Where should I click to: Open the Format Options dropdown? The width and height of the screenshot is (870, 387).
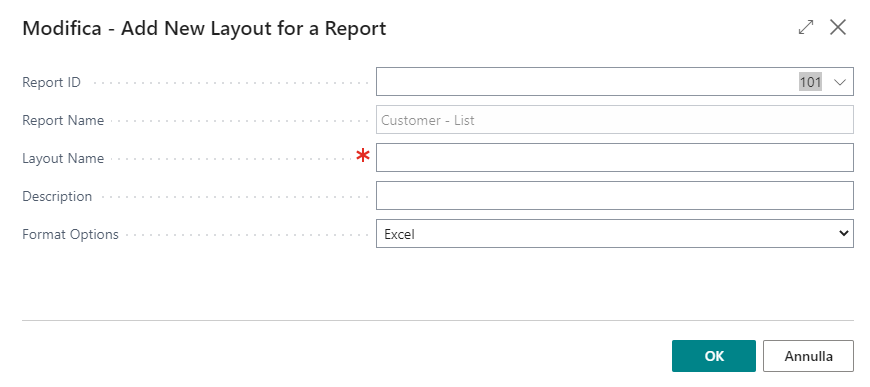click(615, 233)
